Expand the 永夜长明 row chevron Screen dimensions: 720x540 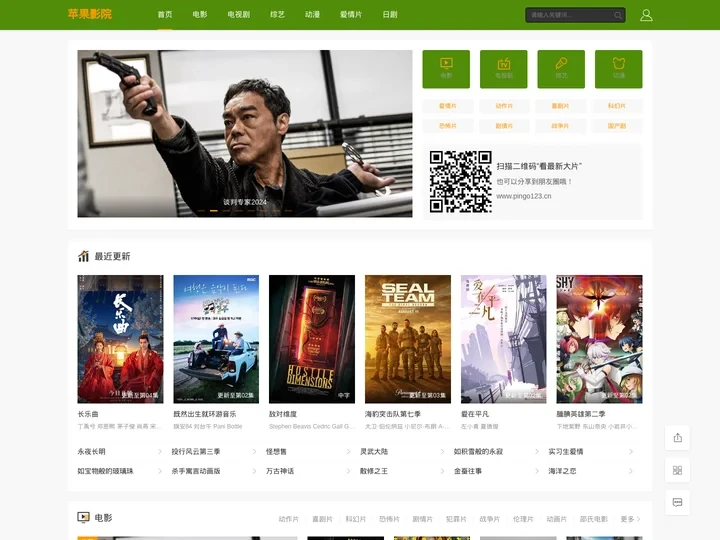pyautogui.click(x=159, y=452)
